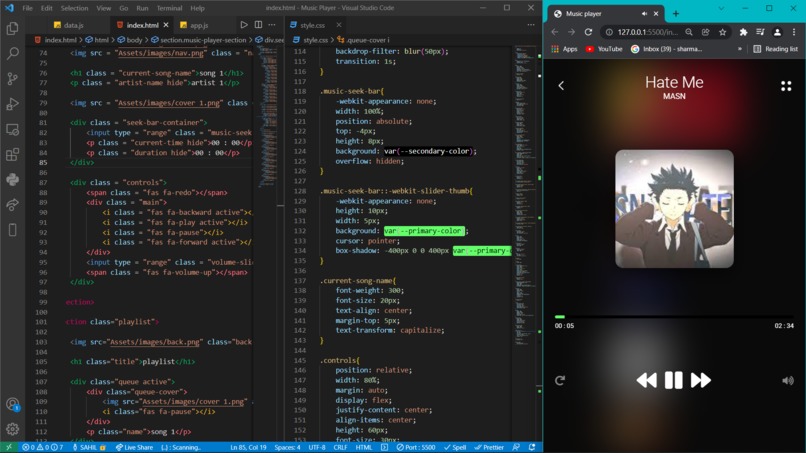Screen dimensions: 806x453
Task: Change language mode via HTML status item
Action: tap(364, 447)
